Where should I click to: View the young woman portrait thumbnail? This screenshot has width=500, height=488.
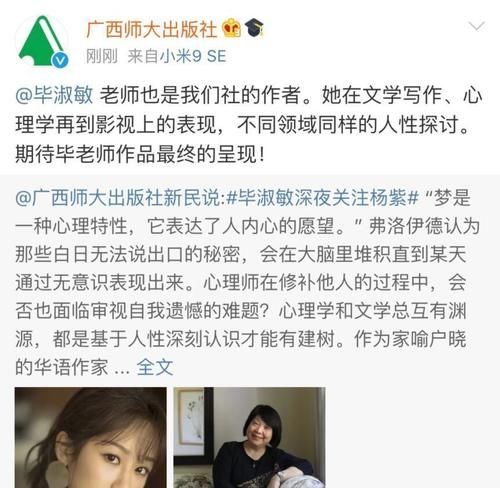coord(91,437)
